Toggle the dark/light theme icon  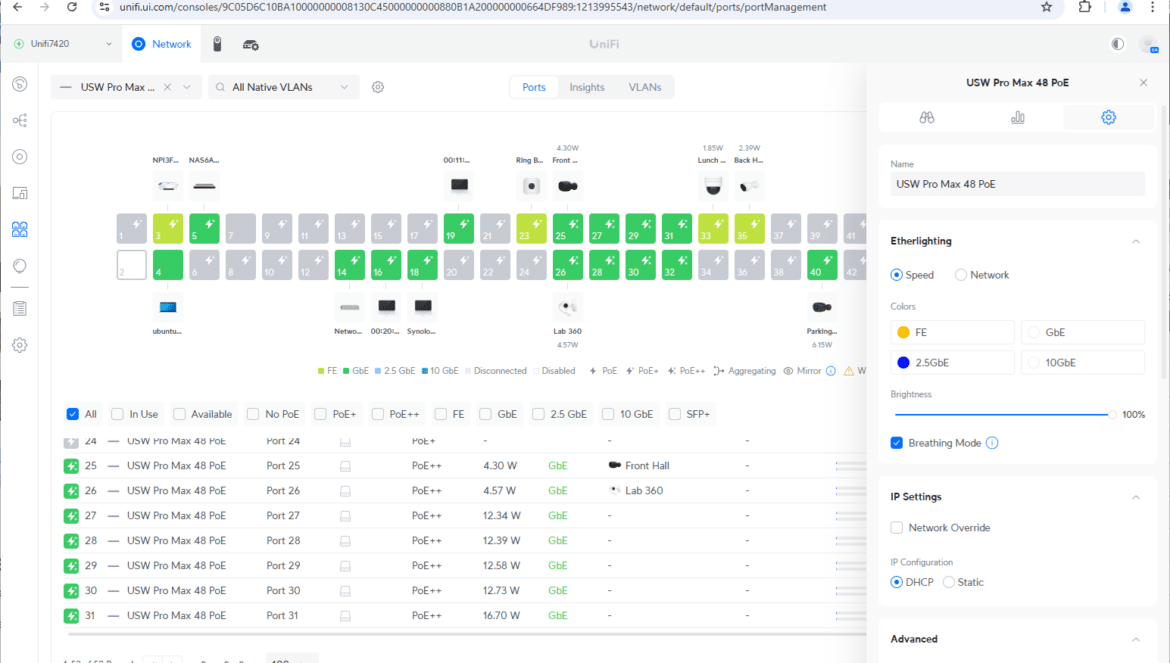click(1117, 44)
